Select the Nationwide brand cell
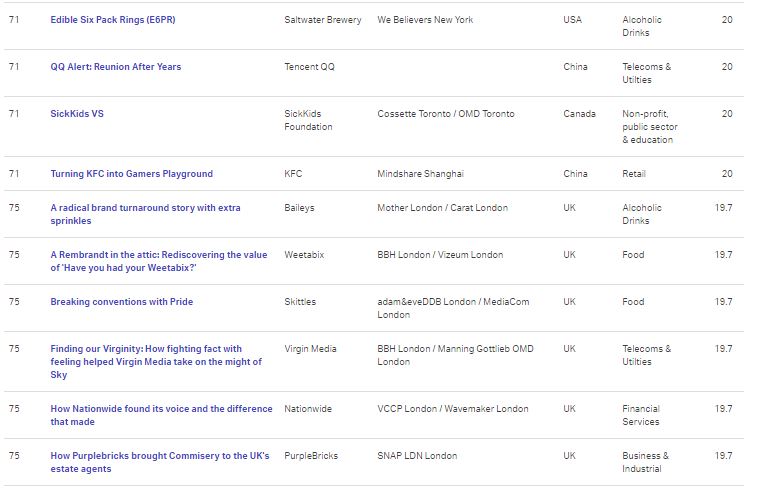 (x=308, y=408)
